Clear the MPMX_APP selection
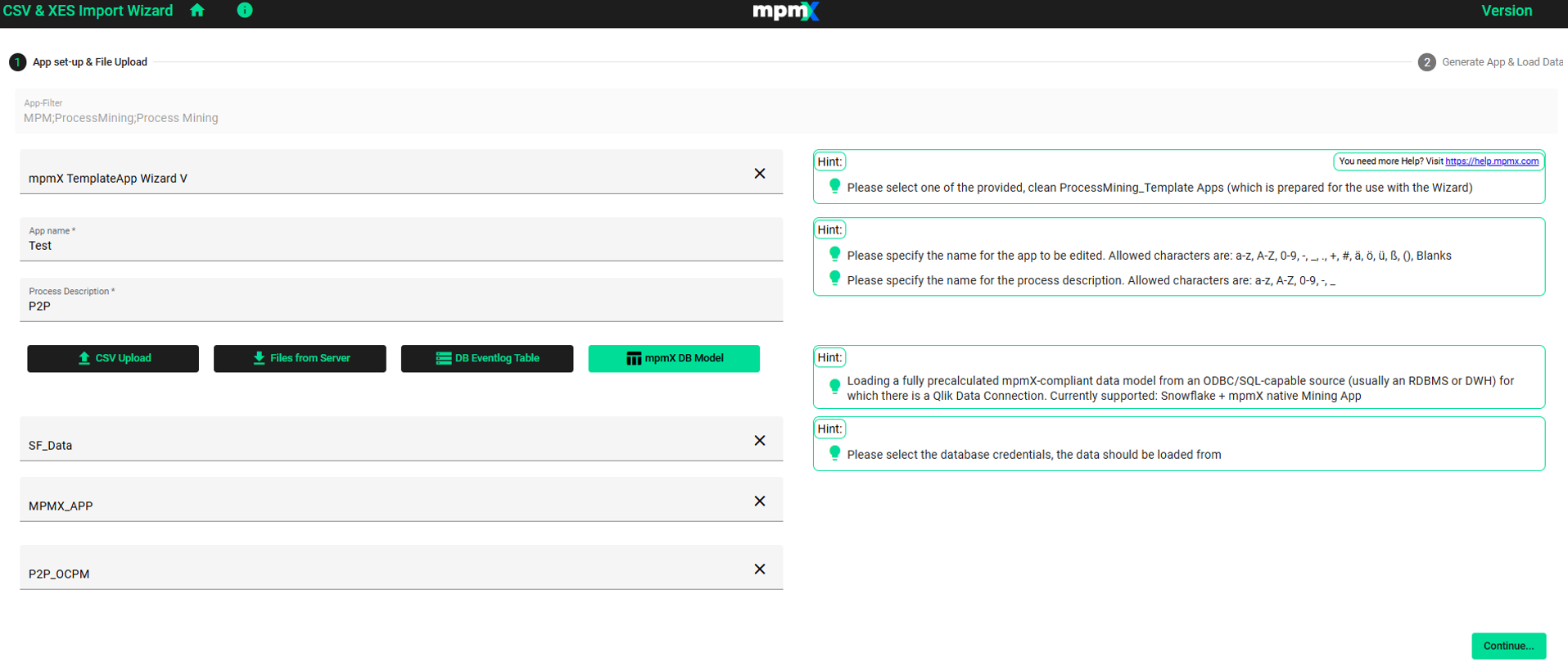1568x667 pixels. 760,501
